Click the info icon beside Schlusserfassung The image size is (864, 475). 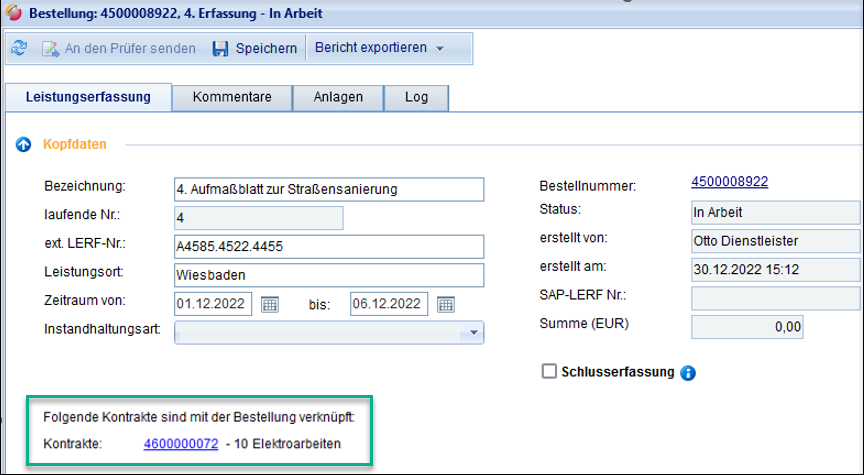coord(687,373)
